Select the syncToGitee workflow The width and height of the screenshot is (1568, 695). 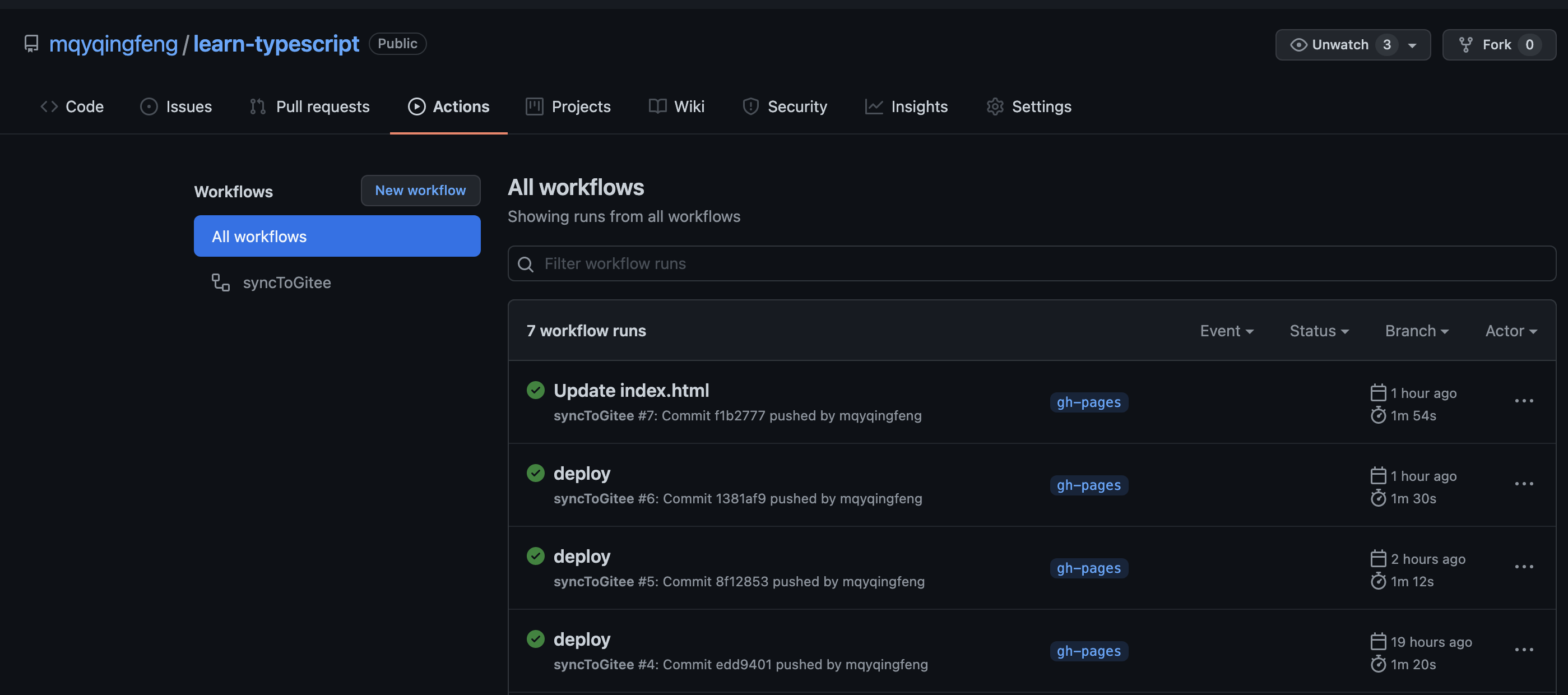click(x=287, y=281)
